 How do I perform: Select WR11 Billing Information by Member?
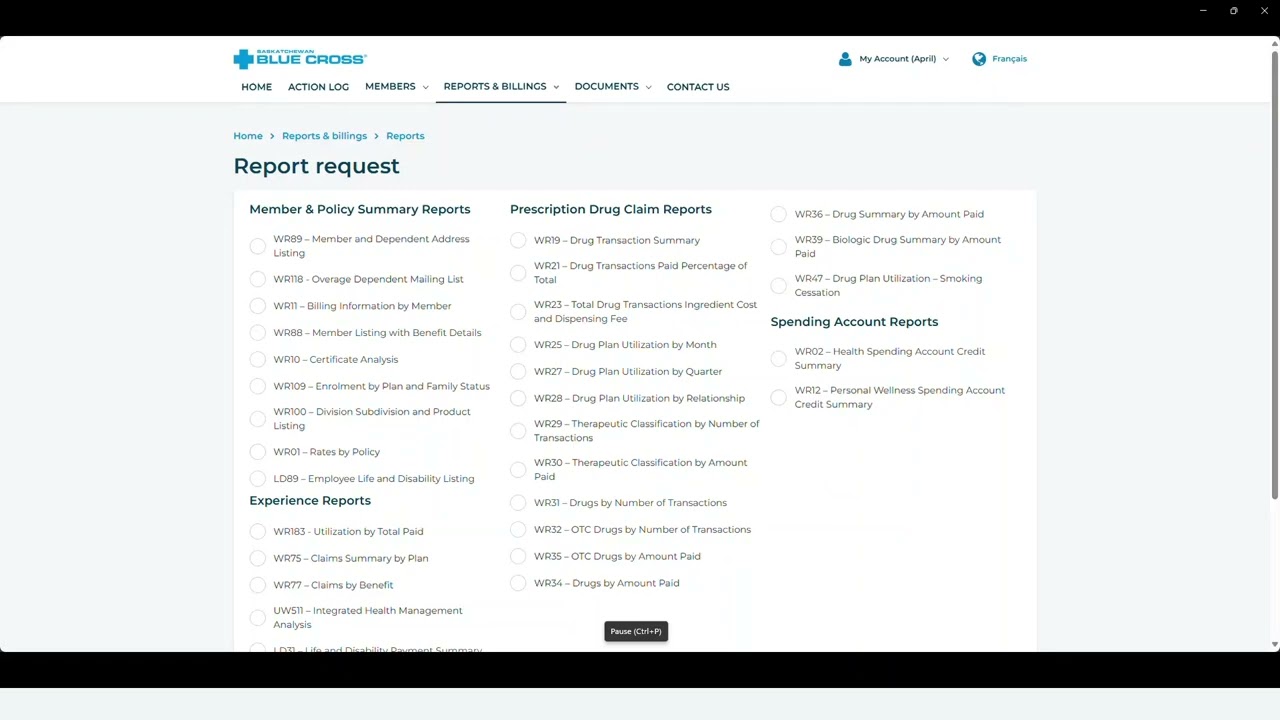pos(258,306)
